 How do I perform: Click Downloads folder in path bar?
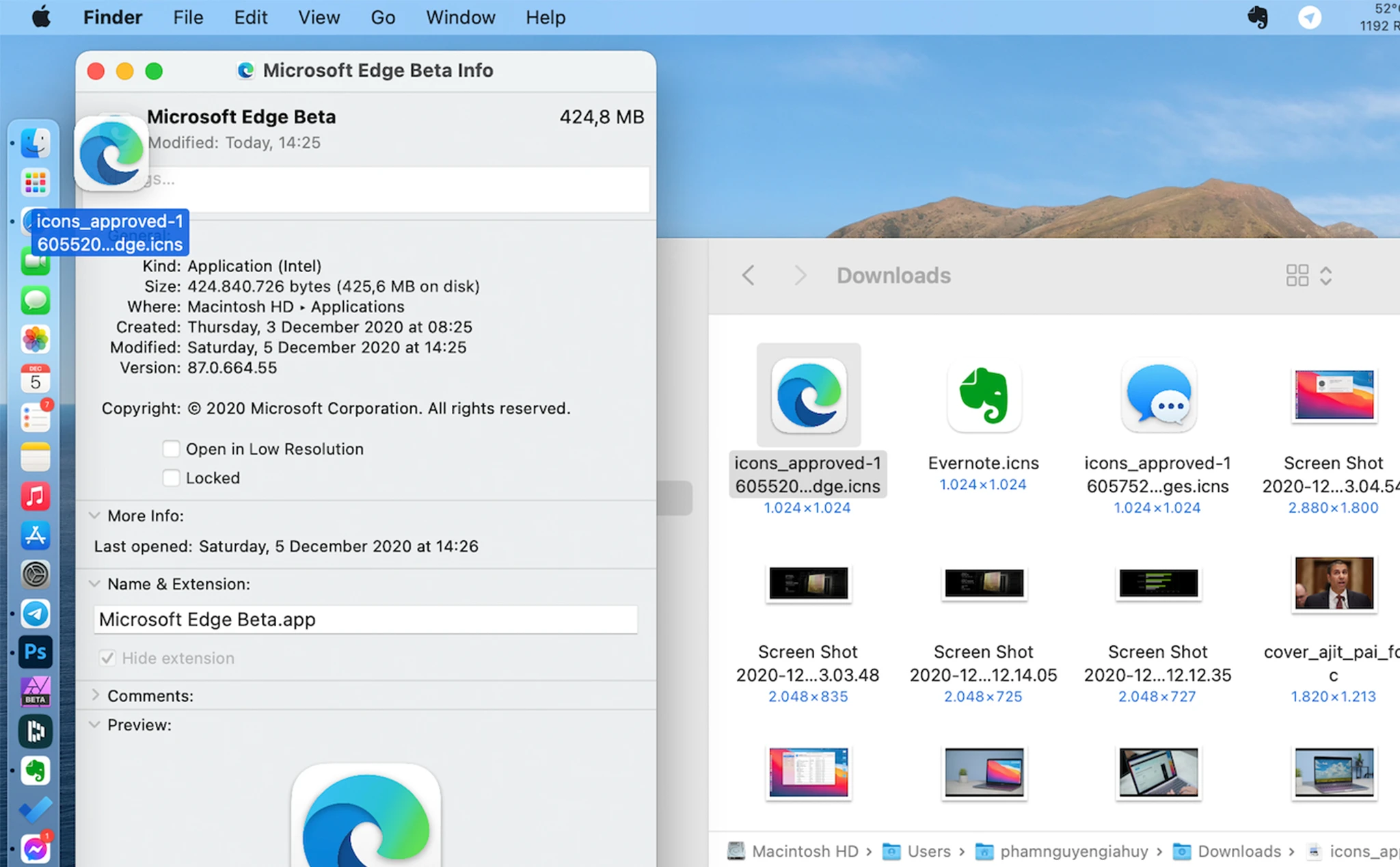point(1226,851)
